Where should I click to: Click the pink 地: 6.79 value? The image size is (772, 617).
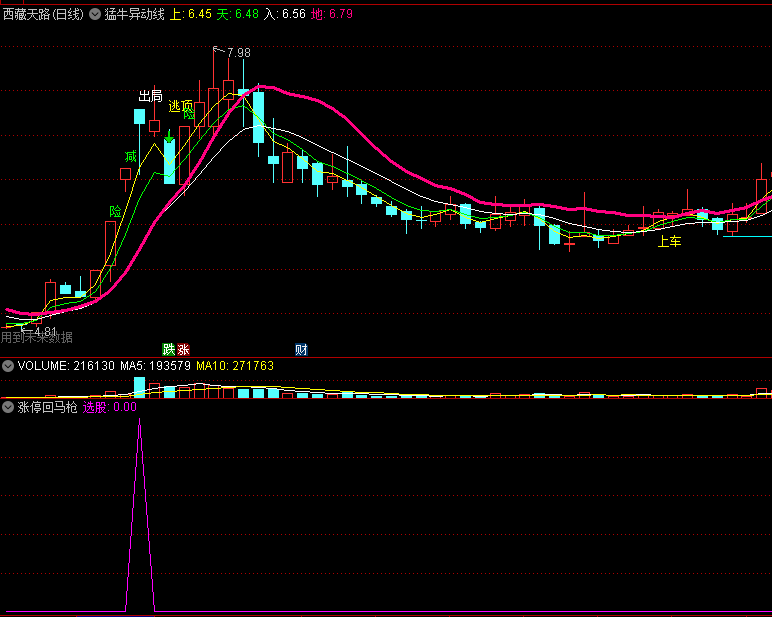tap(332, 14)
